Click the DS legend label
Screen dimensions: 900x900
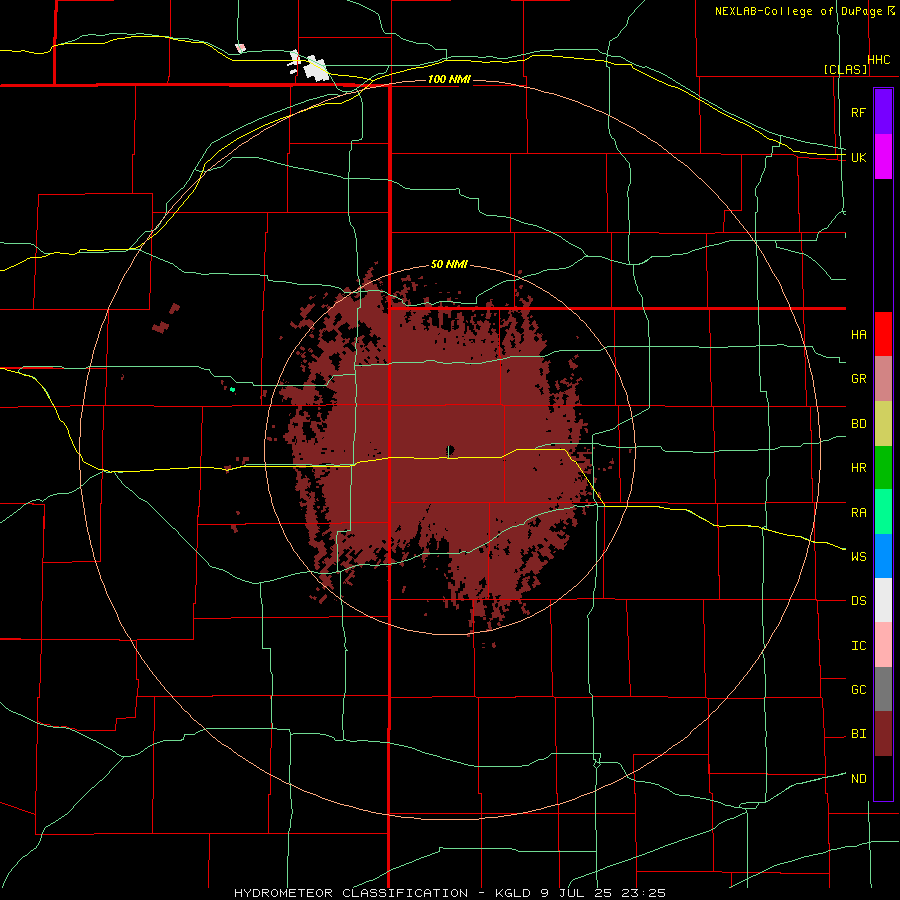[x=858, y=601]
